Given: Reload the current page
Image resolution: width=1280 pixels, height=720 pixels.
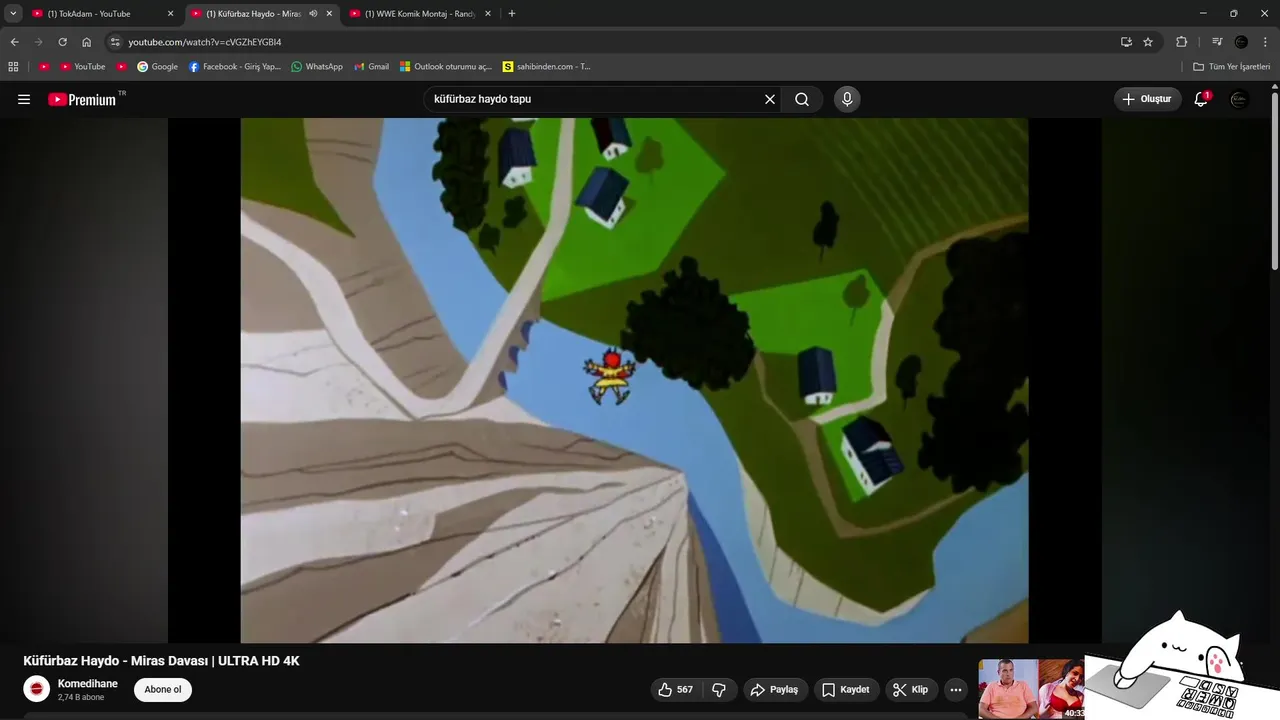Looking at the screenshot, I should click(62, 42).
